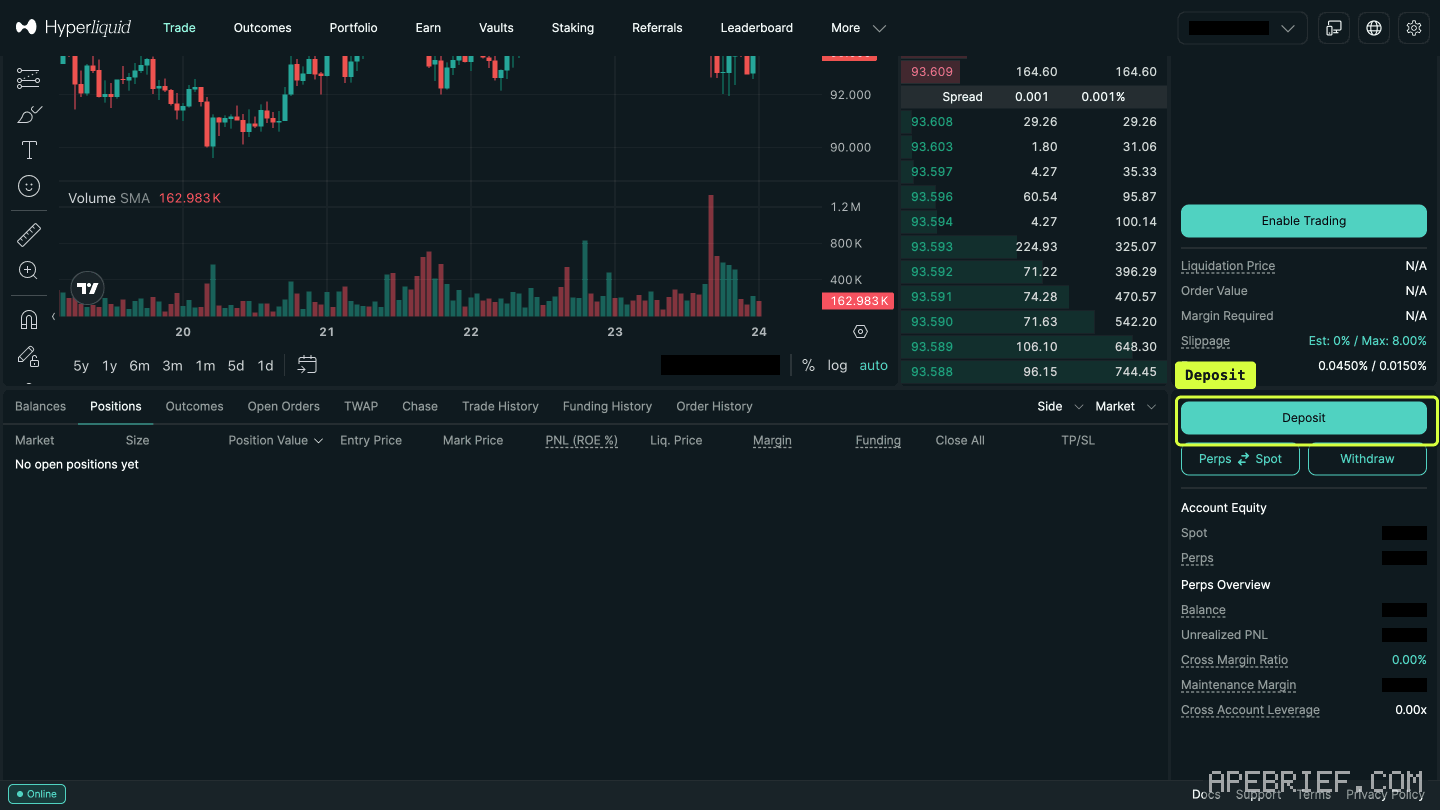Screen dimensions: 1440x810
Task: Go to the Vaults page
Action: click(496, 28)
